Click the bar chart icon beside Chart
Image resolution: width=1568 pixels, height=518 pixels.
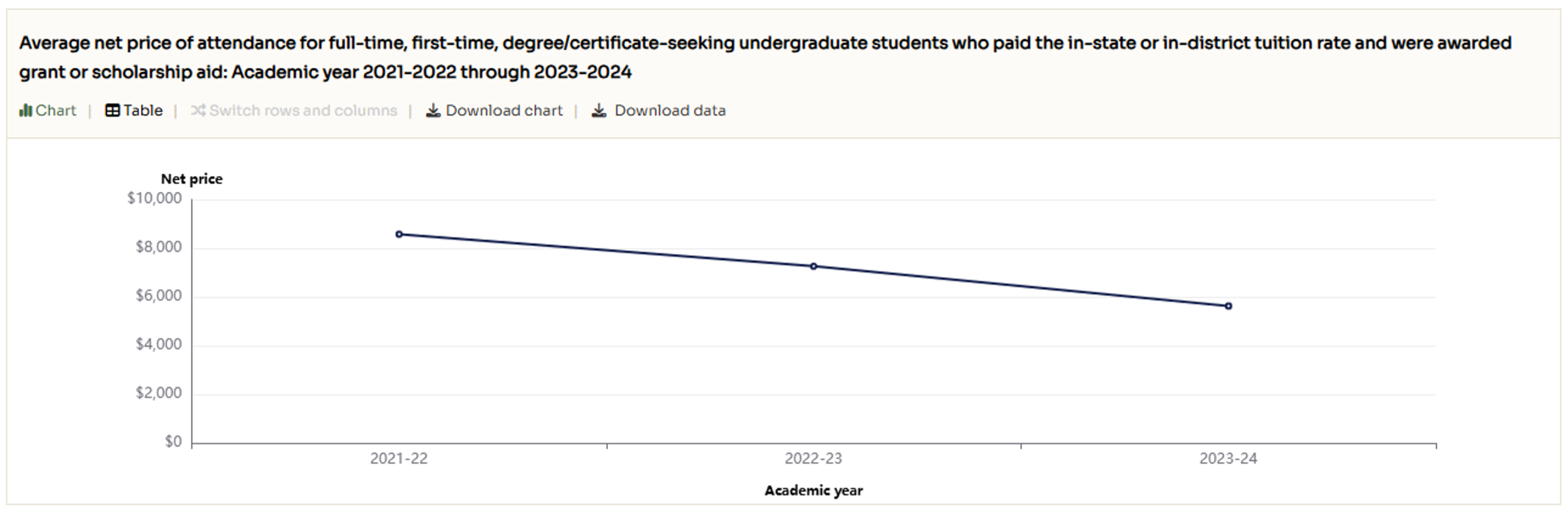click(25, 111)
